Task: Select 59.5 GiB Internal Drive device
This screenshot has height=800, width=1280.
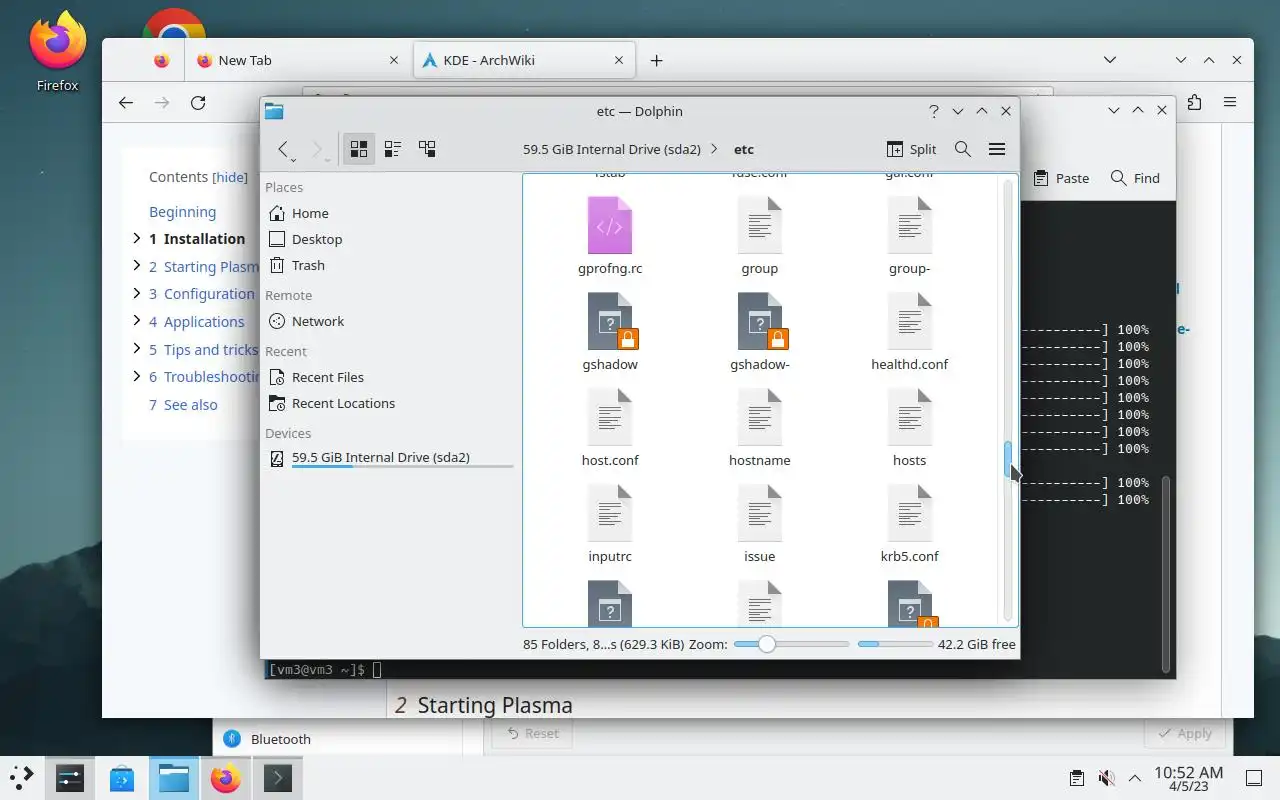Action: 389,458
